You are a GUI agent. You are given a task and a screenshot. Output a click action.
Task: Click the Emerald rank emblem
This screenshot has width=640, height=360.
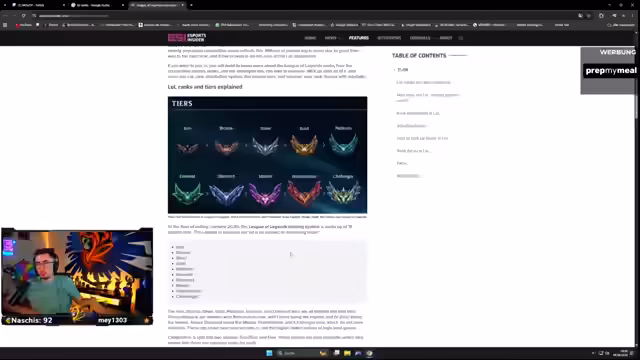[187, 193]
